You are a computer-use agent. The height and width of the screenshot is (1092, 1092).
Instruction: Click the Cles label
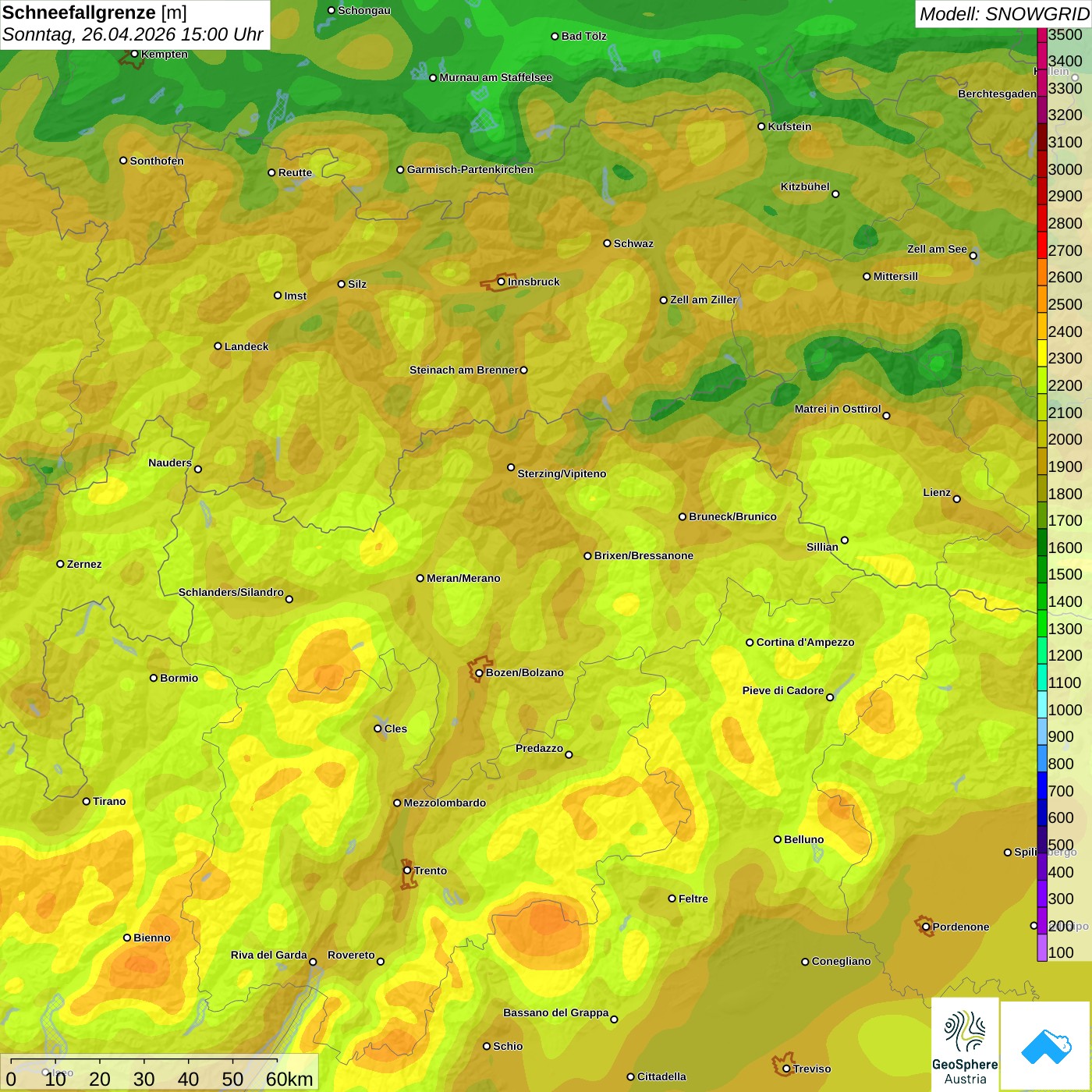(x=395, y=729)
